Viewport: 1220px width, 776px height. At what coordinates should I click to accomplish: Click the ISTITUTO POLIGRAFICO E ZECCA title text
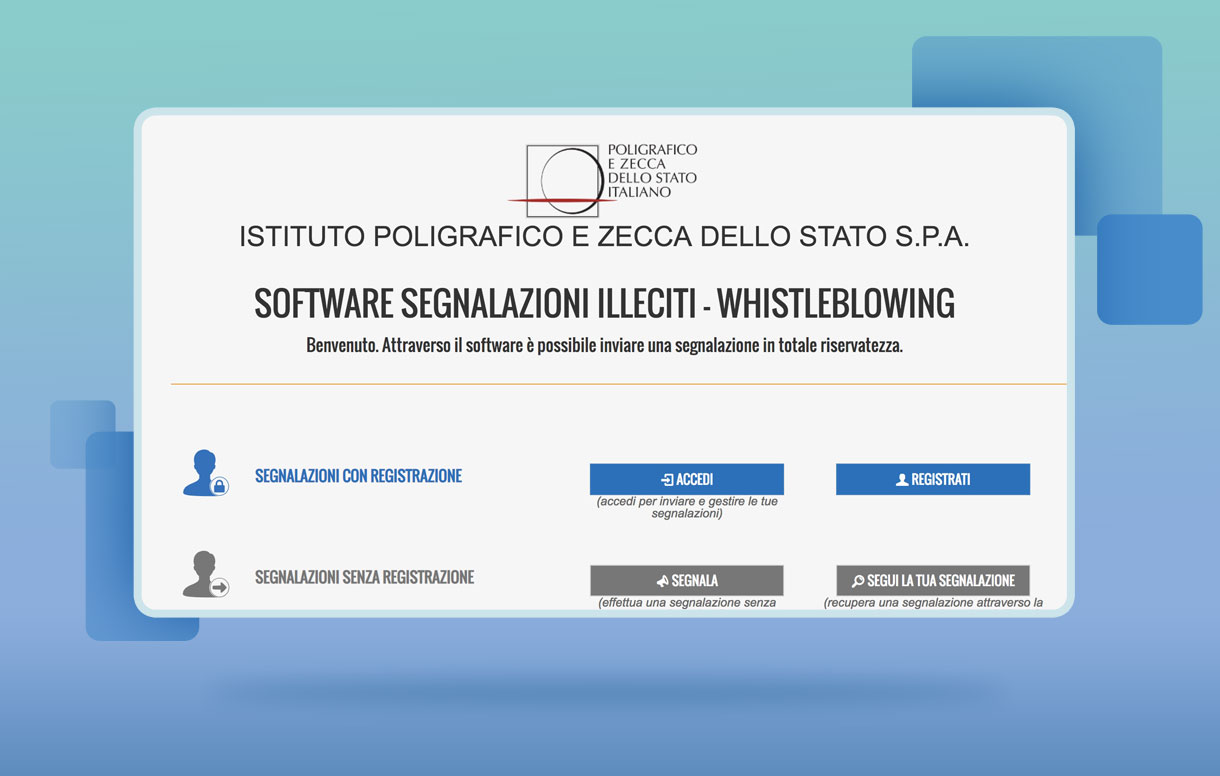coord(604,237)
